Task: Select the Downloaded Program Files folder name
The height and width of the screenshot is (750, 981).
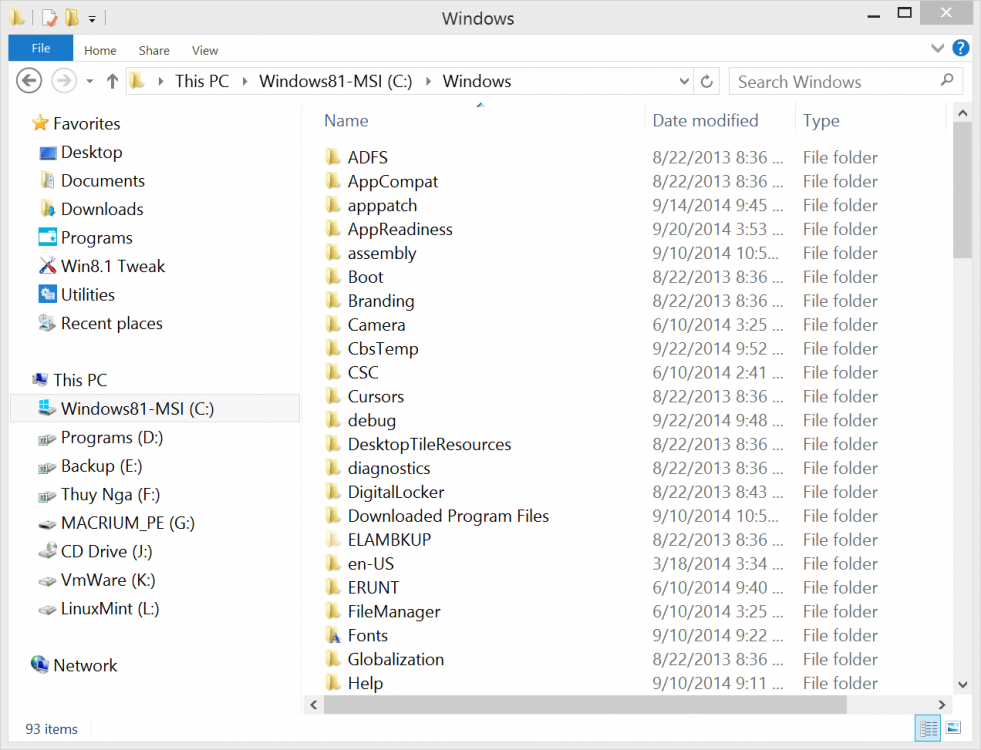Action: click(x=448, y=515)
